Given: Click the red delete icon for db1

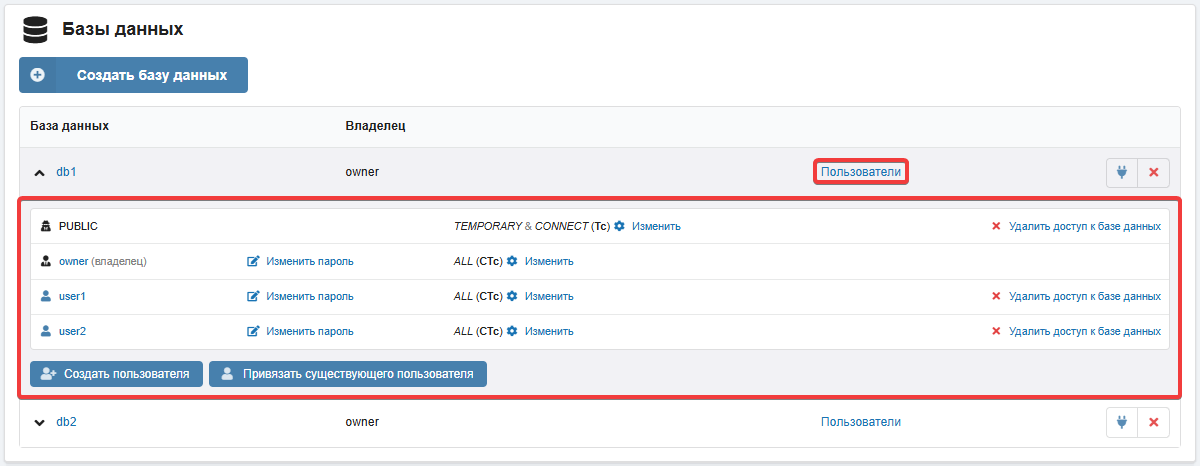Looking at the screenshot, I should (x=1153, y=172).
